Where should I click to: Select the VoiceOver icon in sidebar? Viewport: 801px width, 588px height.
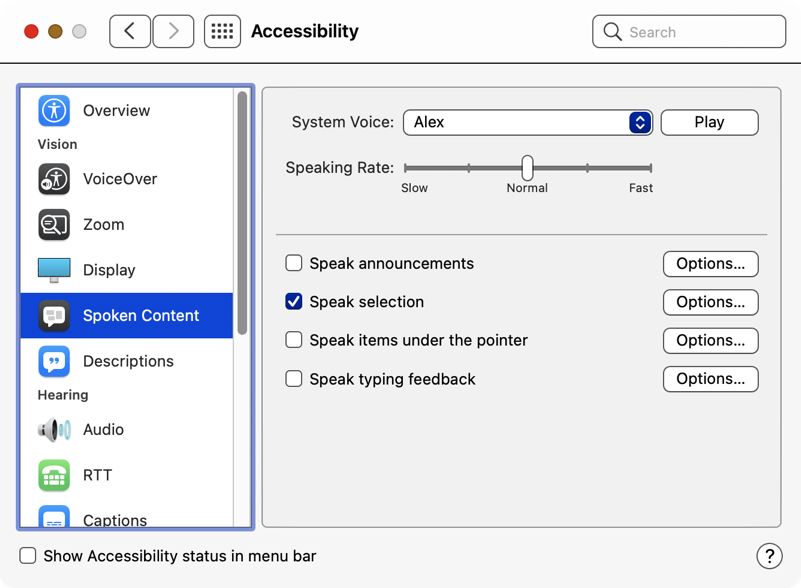pos(54,179)
